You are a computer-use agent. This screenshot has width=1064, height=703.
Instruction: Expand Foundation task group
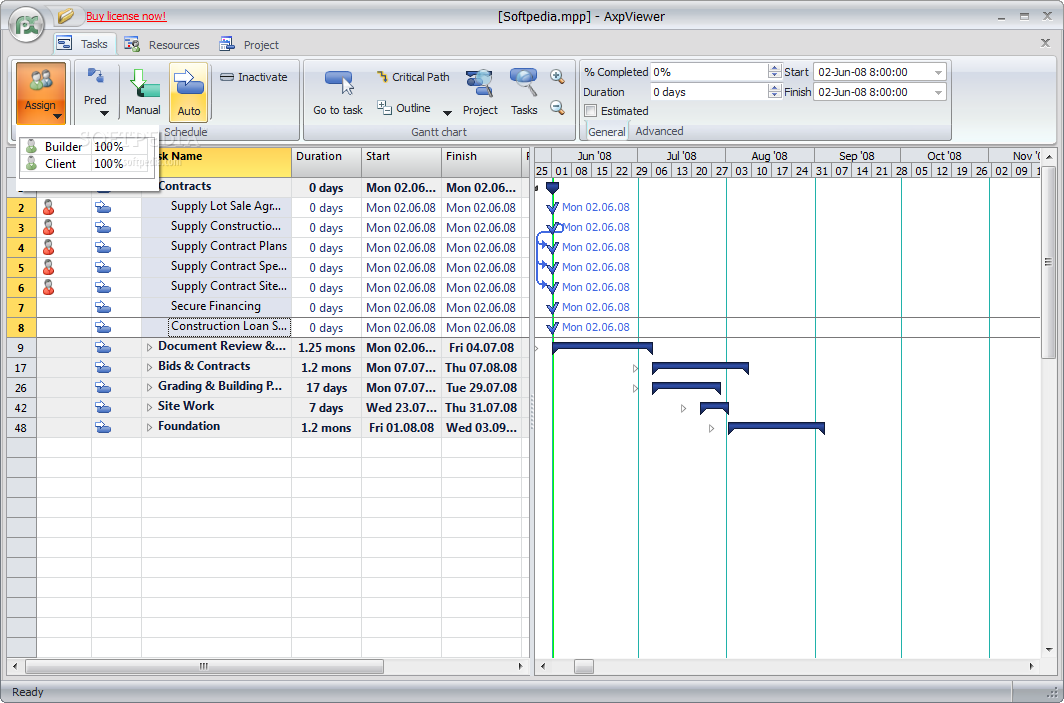(149, 428)
